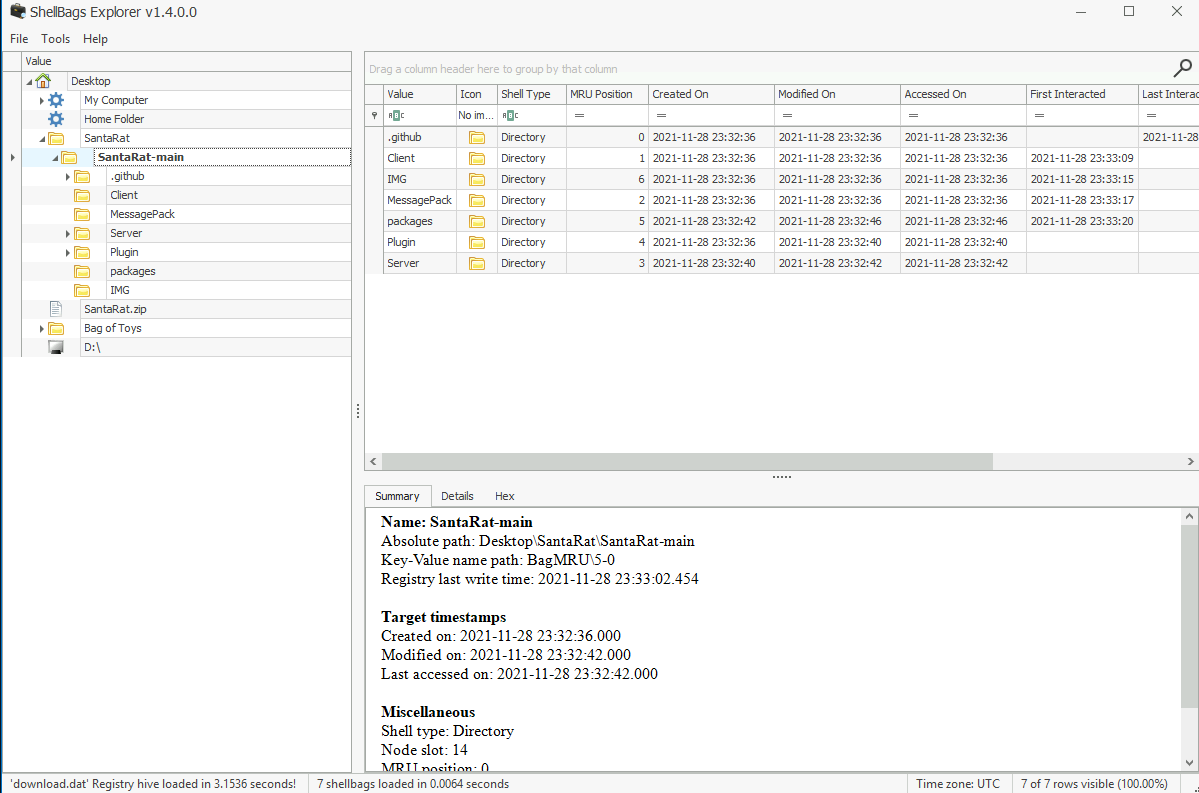Screen dimensions: 1199x793
Task: Sort by the MRU Position column header
Action: pyautogui.click(x=601, y=94)
